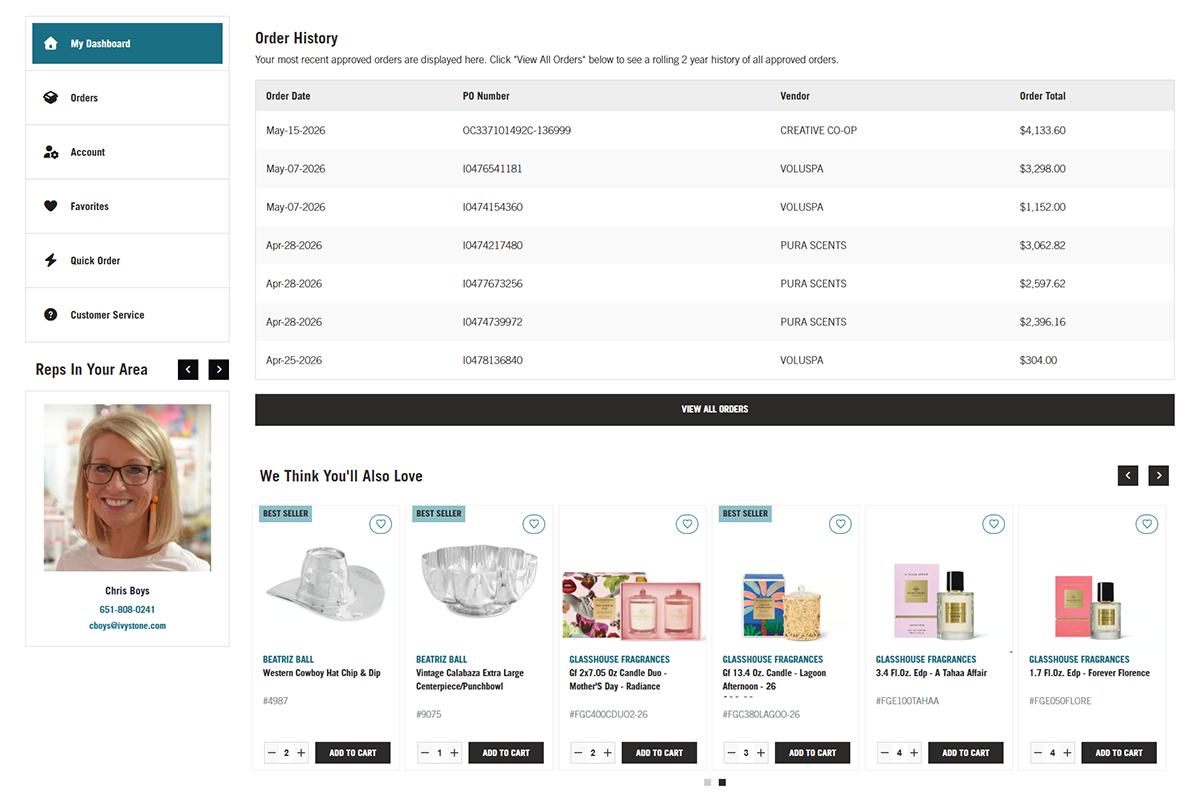Open the Quick Order menu item
The width and height of the screenshot is (1200, 800).
coord(127,260)
